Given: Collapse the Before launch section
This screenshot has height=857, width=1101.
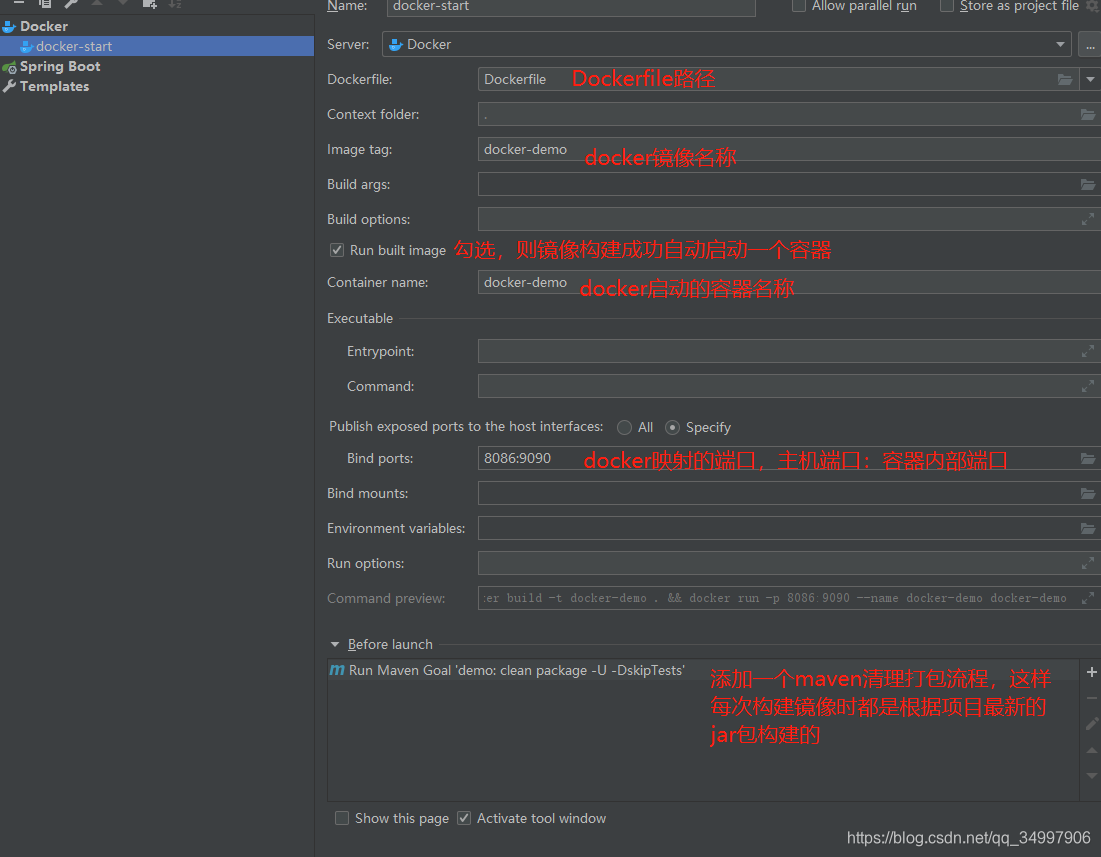Looking at the screenshot, I should click(x=336, y=644).
